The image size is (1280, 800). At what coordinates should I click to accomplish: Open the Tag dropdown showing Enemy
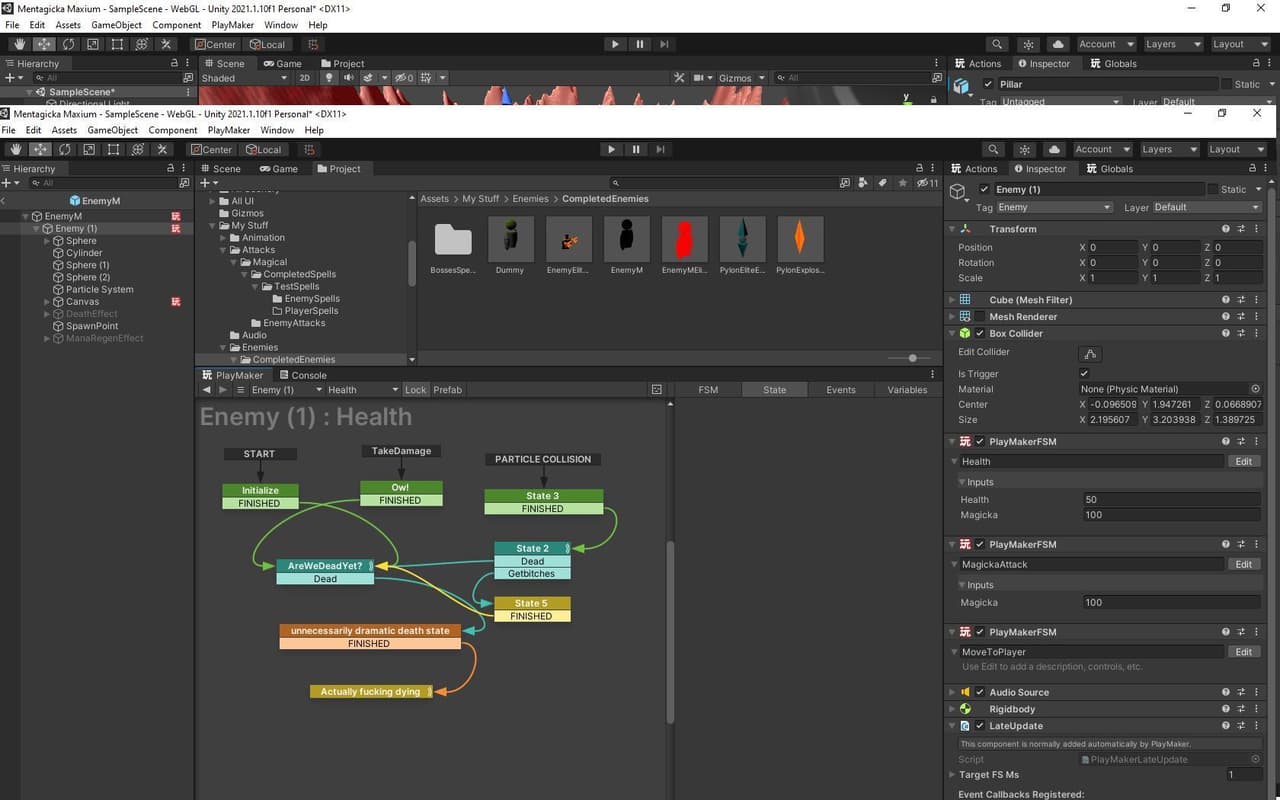1054,207
